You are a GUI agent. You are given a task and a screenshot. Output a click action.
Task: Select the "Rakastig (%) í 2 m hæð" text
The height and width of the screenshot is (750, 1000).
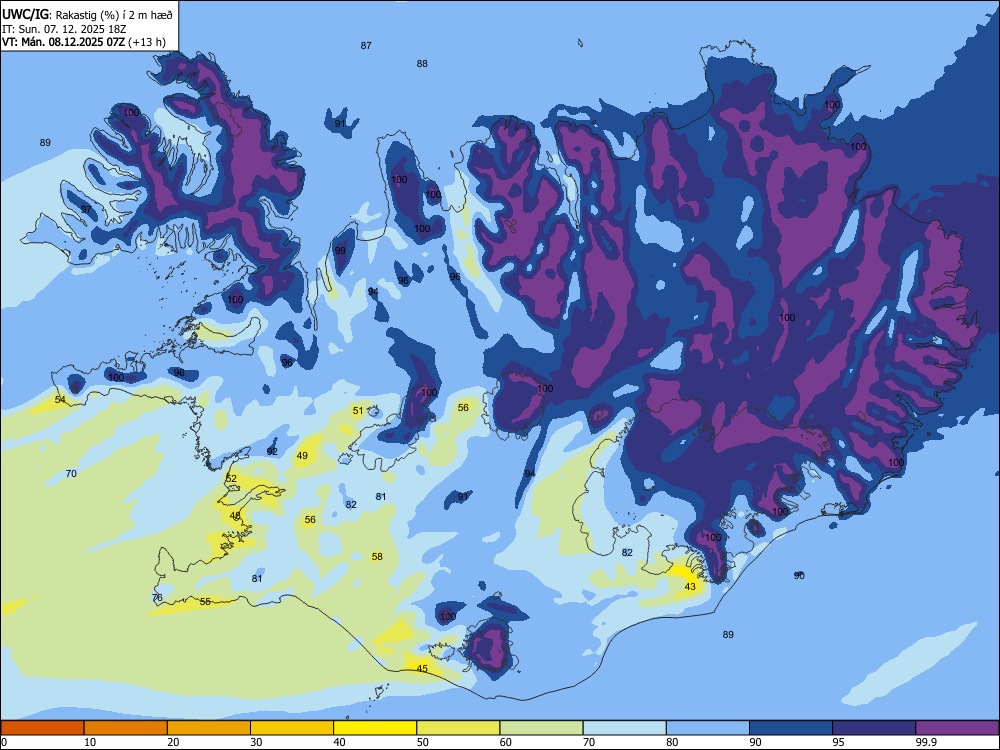click(114, 15)
